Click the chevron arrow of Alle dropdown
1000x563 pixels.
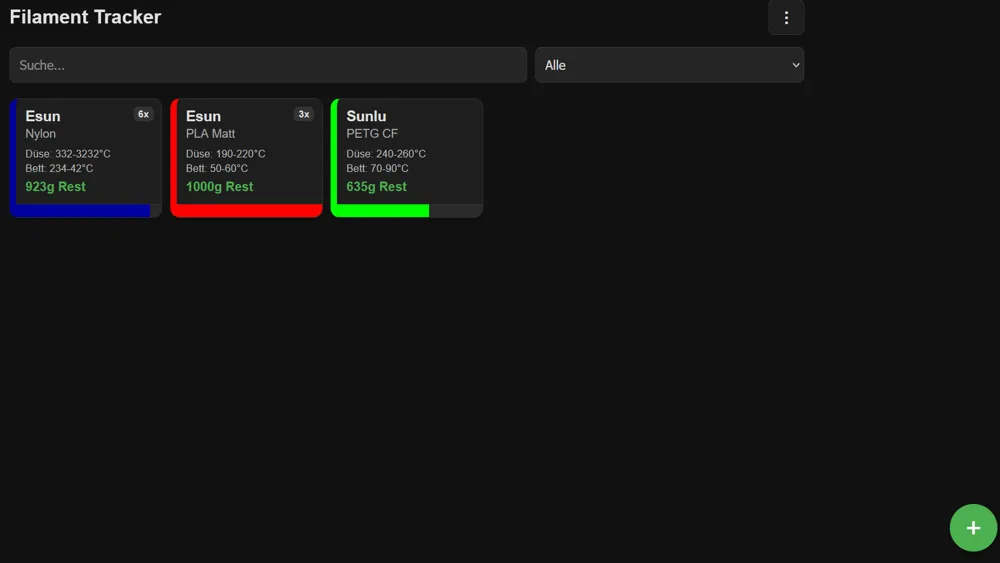click(796, 65)
